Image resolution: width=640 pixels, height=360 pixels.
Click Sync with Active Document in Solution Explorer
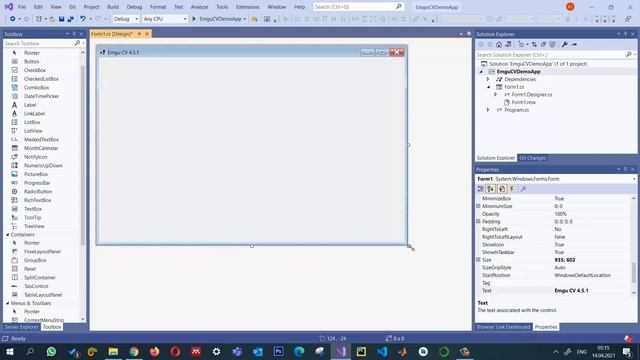click(x=534, y=44)
